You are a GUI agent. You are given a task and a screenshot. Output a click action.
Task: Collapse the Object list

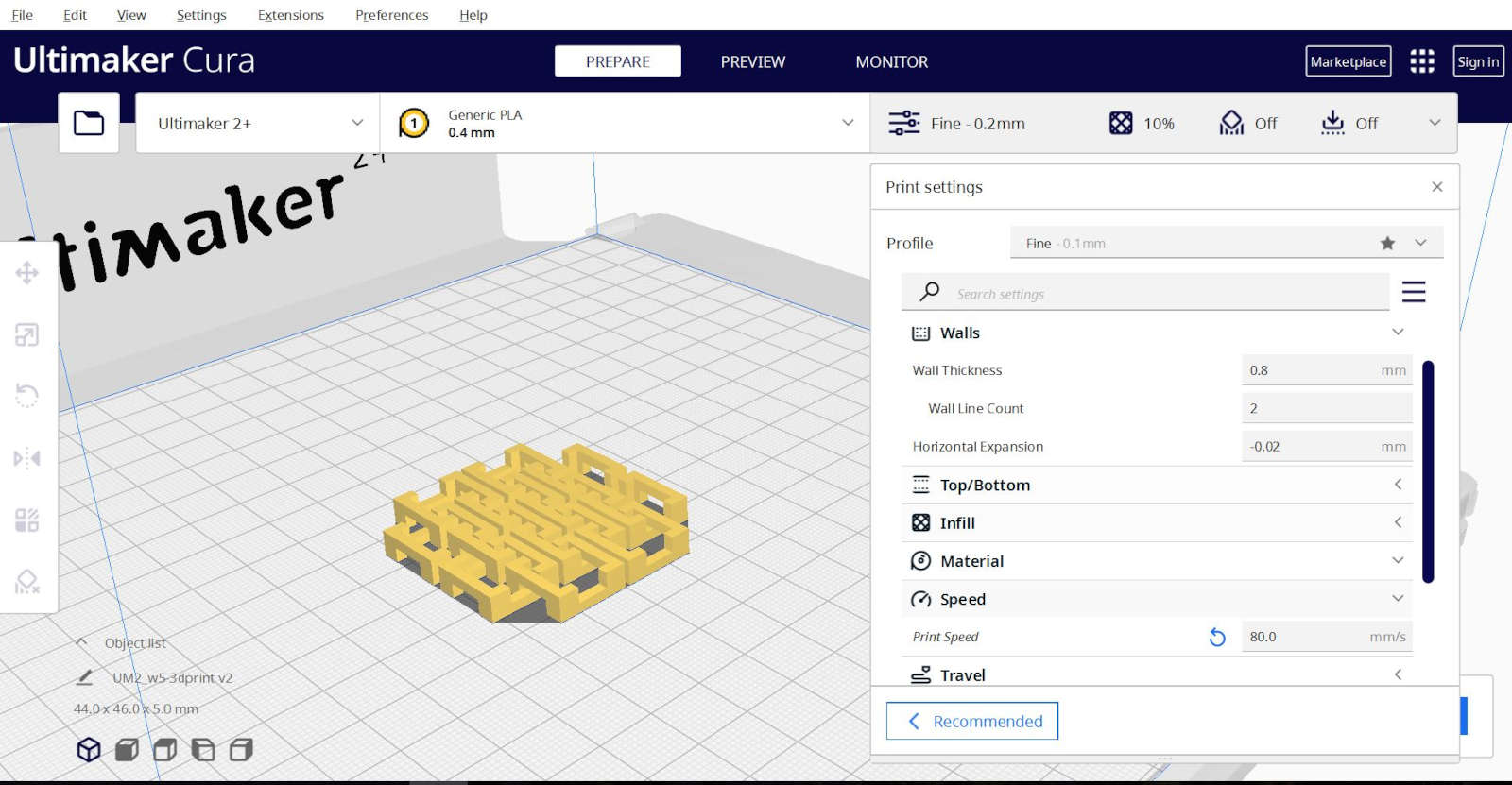[81, 642]
